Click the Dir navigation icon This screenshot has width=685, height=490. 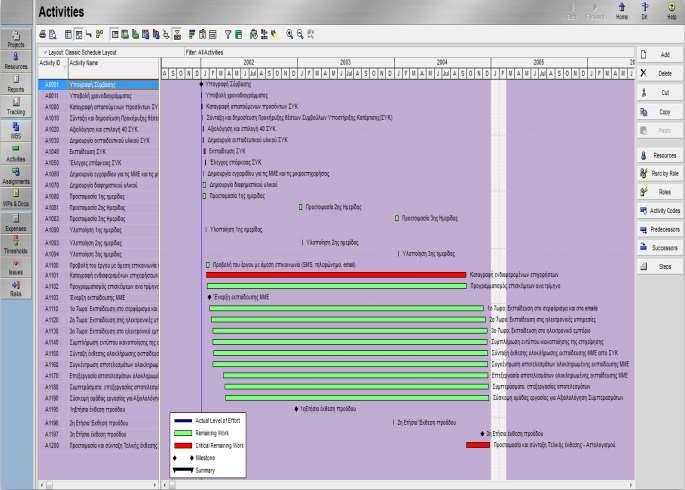point(644,11)
